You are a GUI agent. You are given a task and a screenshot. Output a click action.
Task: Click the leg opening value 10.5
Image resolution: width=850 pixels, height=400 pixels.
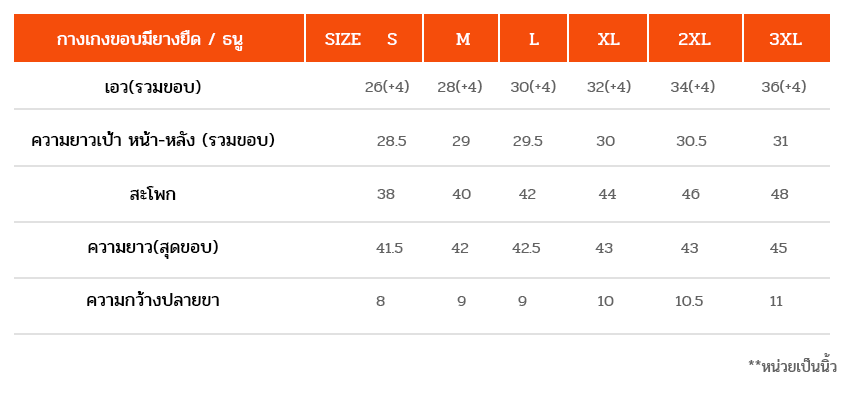pyautogui.click(x=689, y=301)
